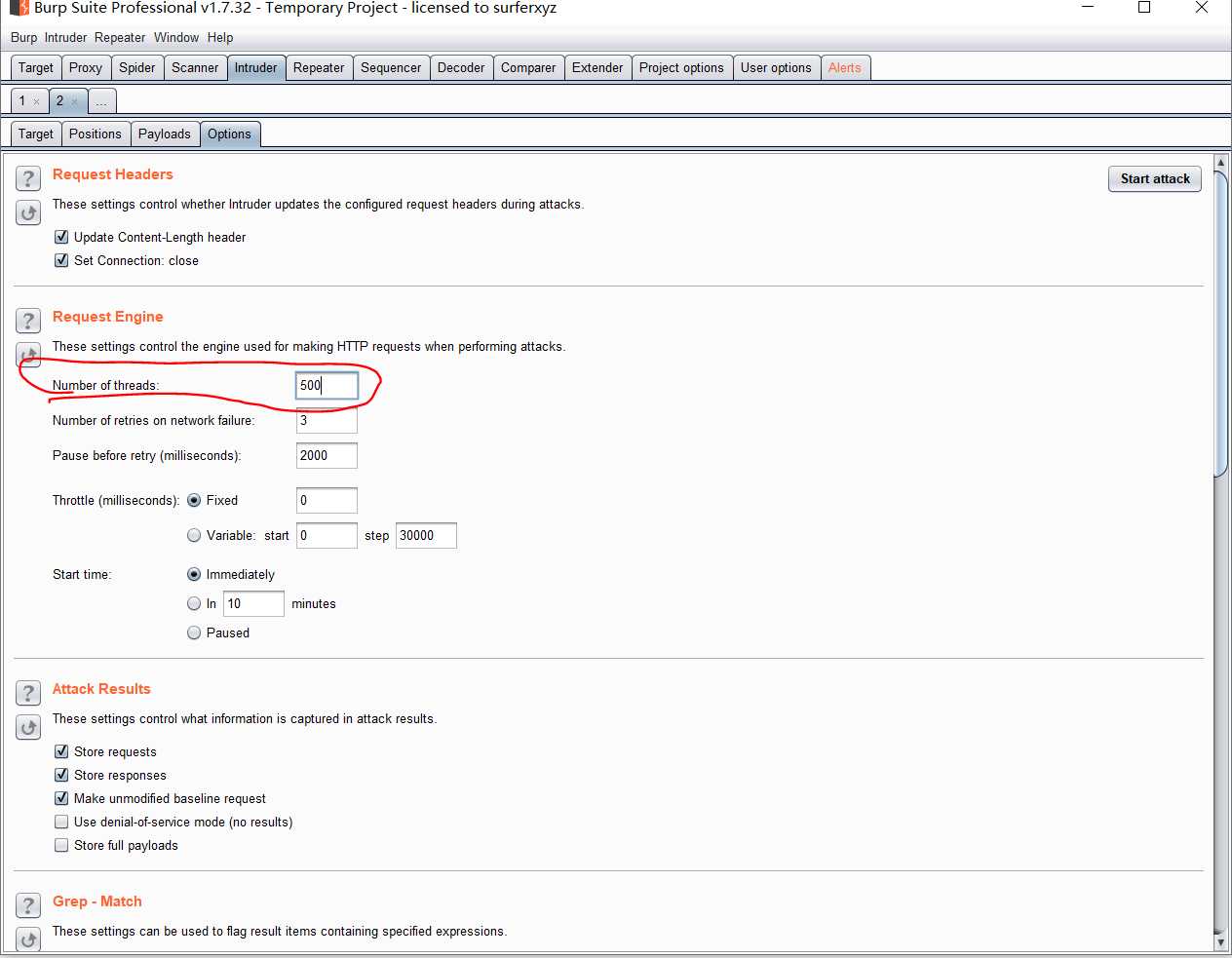
Task: Switch to the Sequencer tab
Action: (391, 67)
